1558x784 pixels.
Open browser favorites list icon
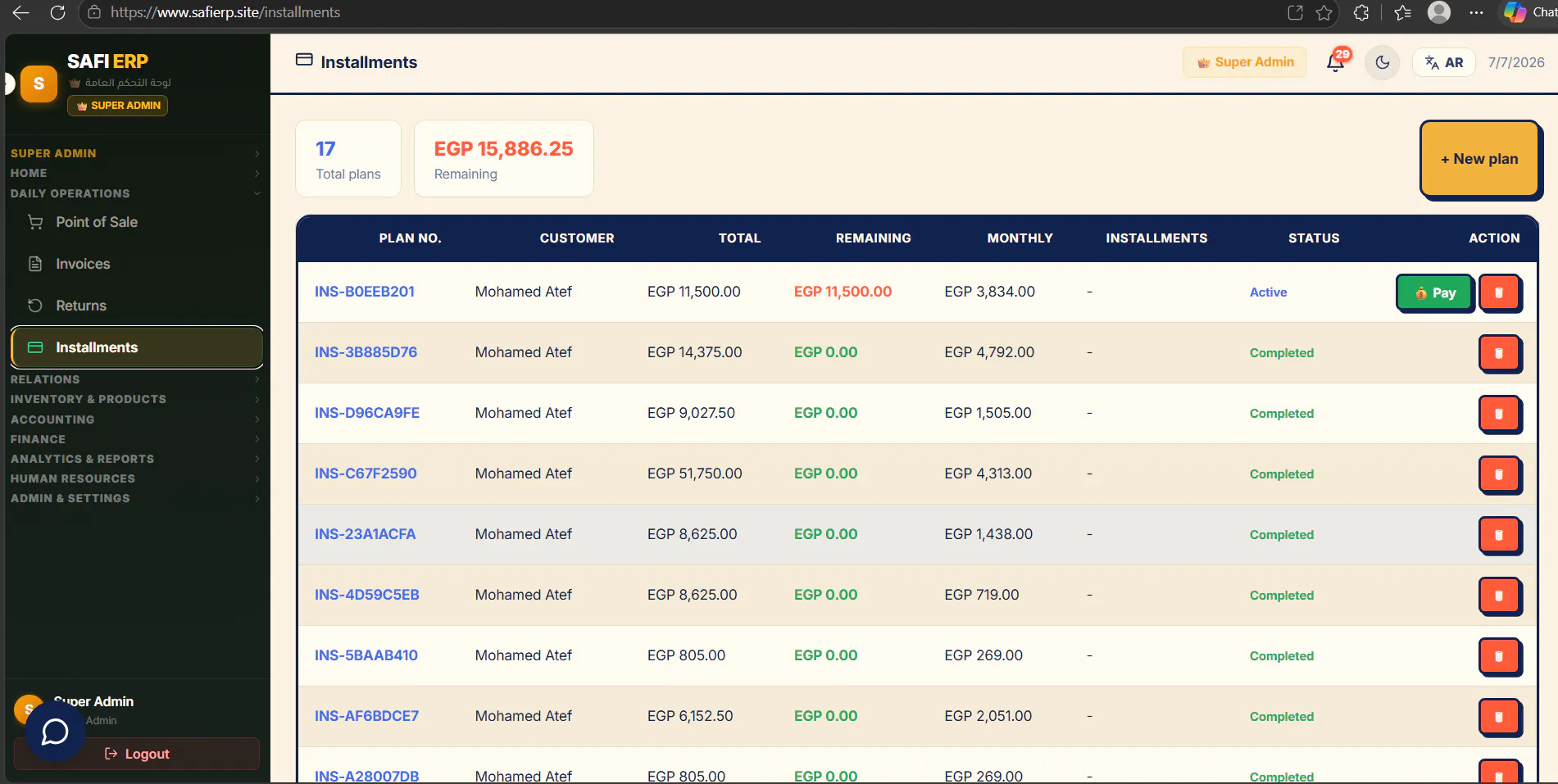pyautogui.click(x=1402, y=12)
